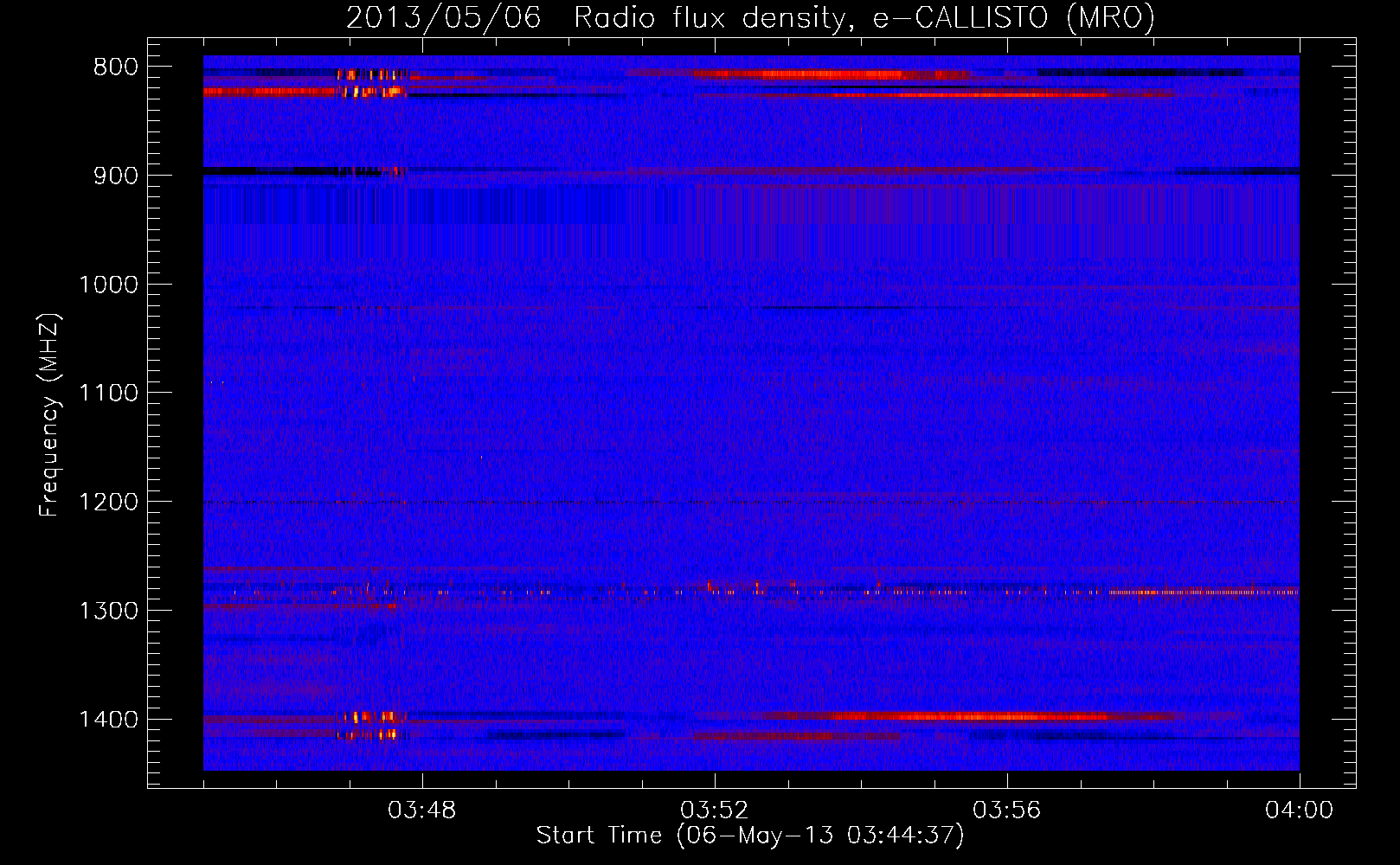Click the 03:52 time tick label

(x=715, y=811)
